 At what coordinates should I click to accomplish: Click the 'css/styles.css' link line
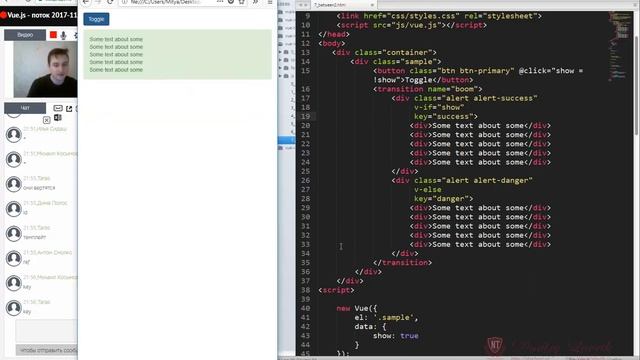click(439, 16)
